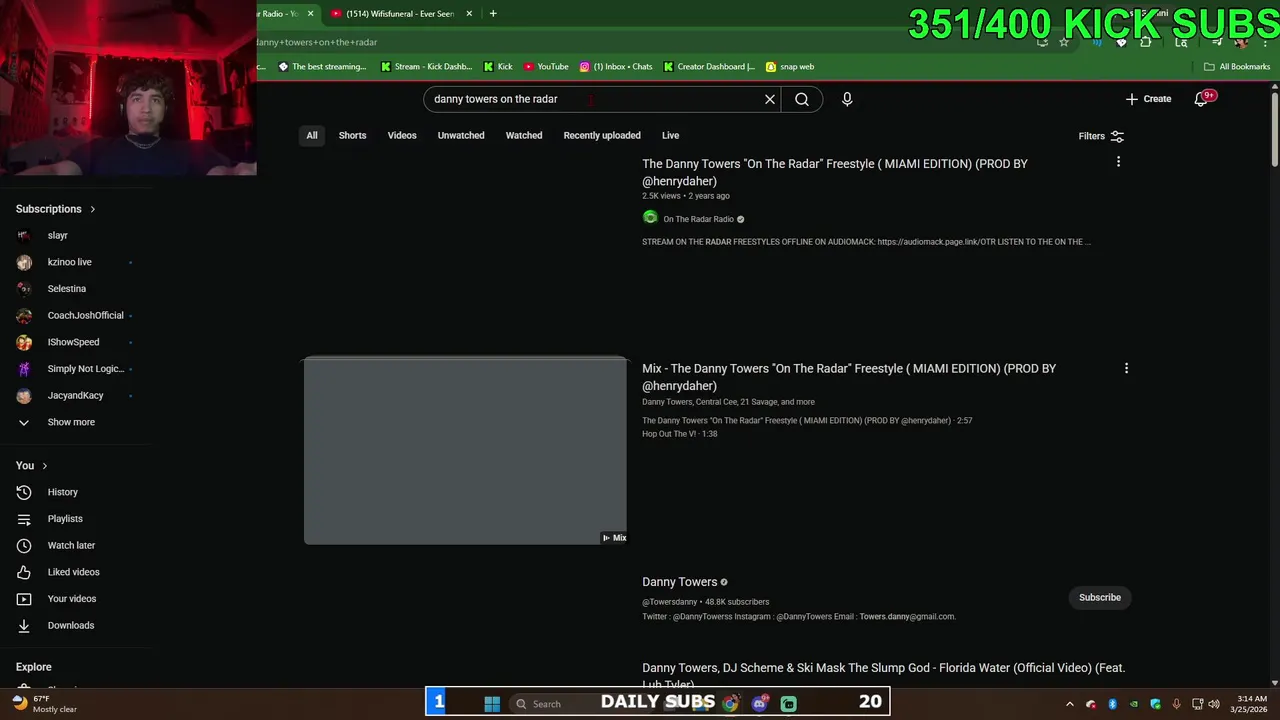Click the On The Radar Radio channel avatar

[x=650, y=218]
